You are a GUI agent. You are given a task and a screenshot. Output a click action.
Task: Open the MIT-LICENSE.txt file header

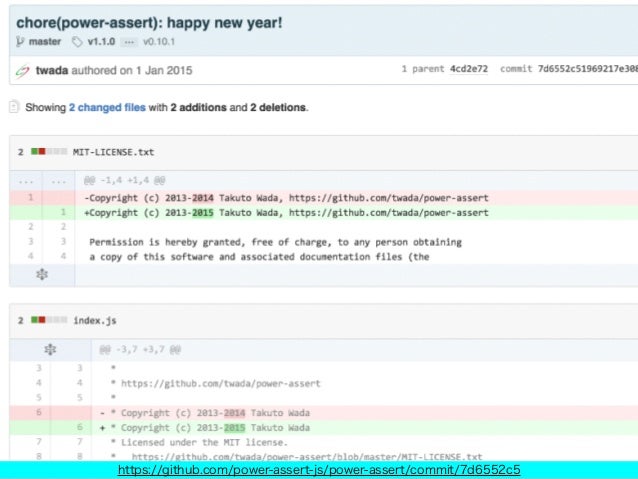click(x=113, y=152)
